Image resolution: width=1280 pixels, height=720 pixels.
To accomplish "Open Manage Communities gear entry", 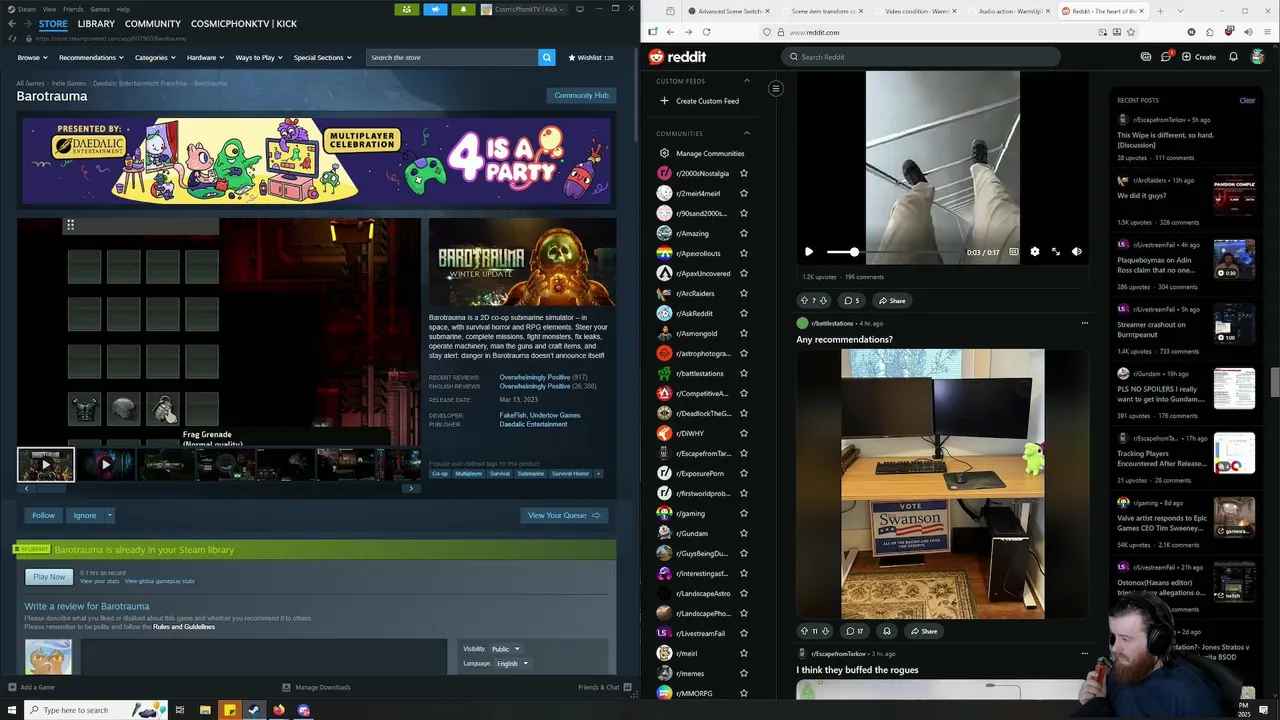I will [x=701, y=153].
